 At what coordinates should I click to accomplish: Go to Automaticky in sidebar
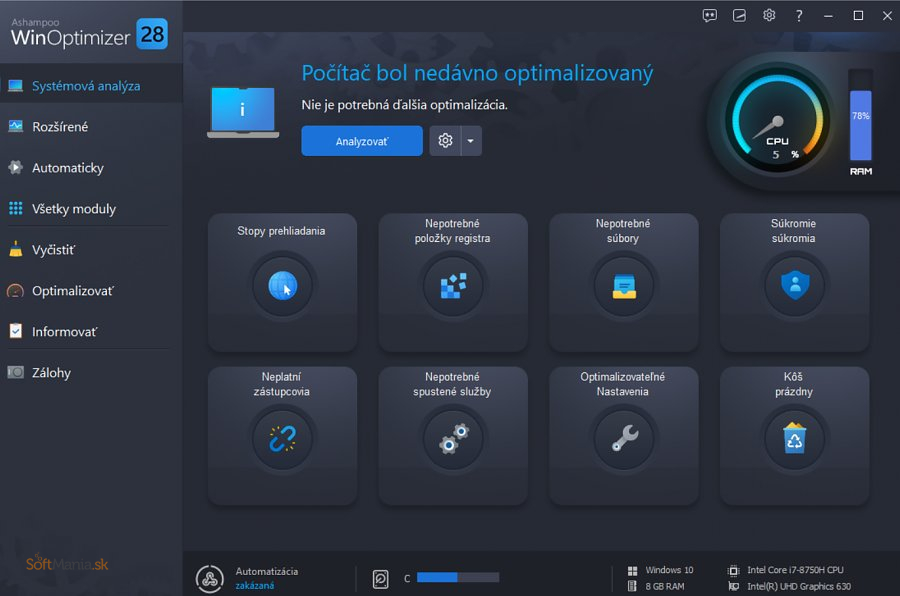pyautogui.click(x=92, y=168)
